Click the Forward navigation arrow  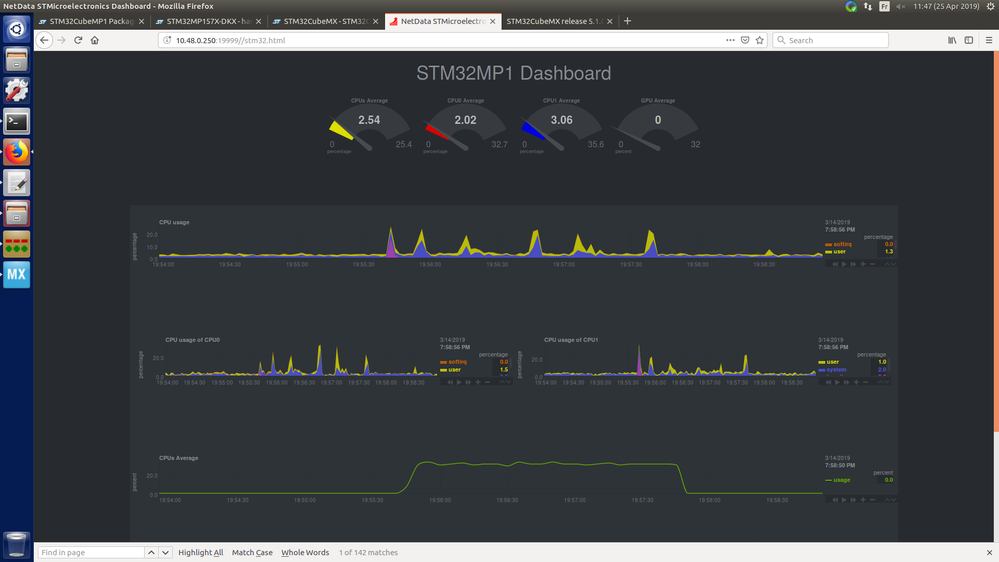(61, 40)
